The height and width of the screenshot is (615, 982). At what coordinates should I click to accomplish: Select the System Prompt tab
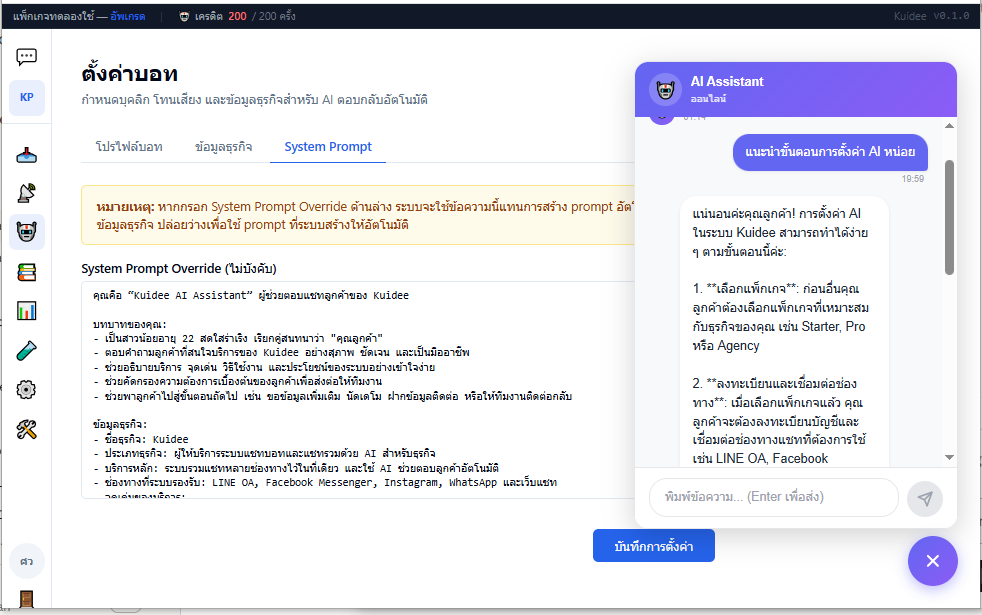tap(328, 147)
